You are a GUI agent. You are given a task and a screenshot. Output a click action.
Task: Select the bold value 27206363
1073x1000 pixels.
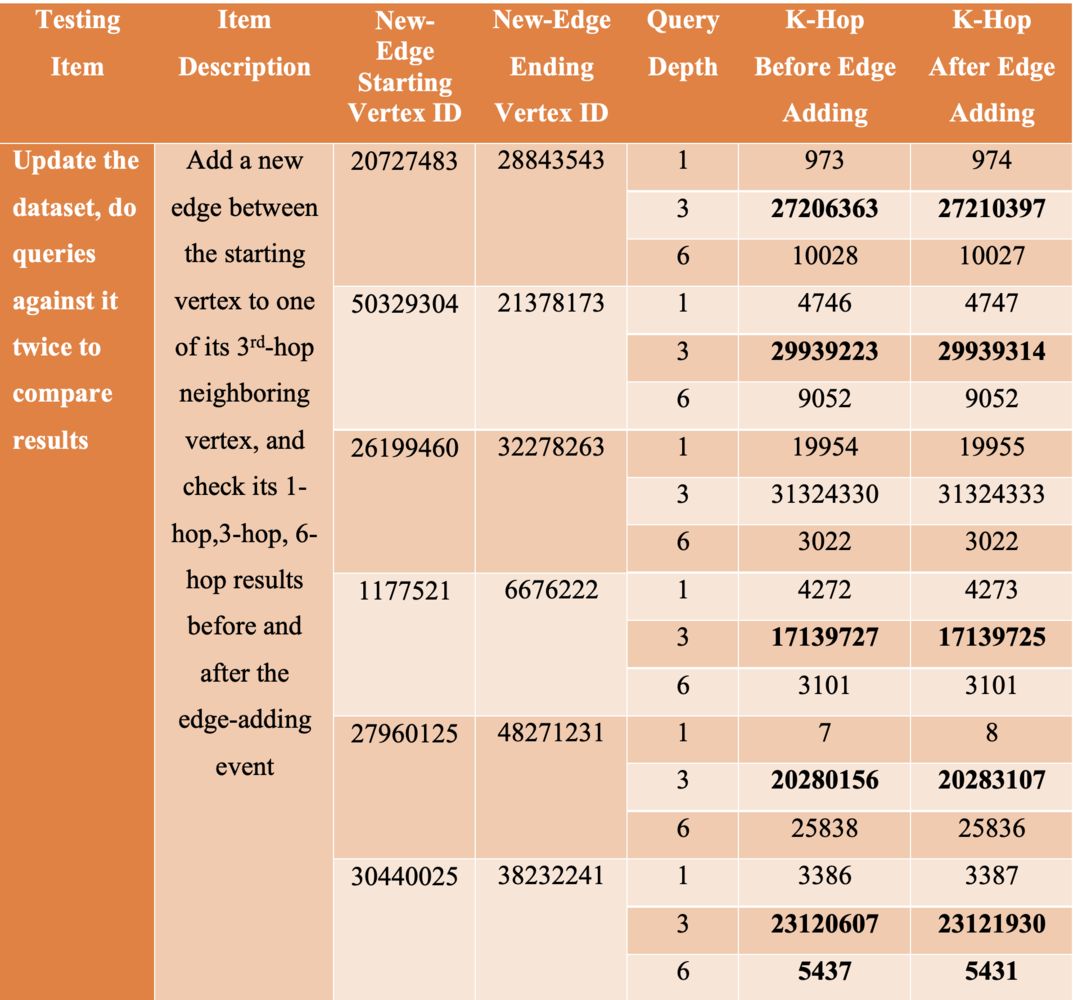(824, 209)
